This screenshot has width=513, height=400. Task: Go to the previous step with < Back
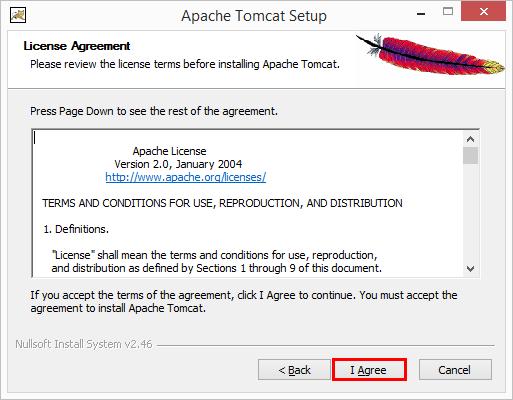(294, 370)
